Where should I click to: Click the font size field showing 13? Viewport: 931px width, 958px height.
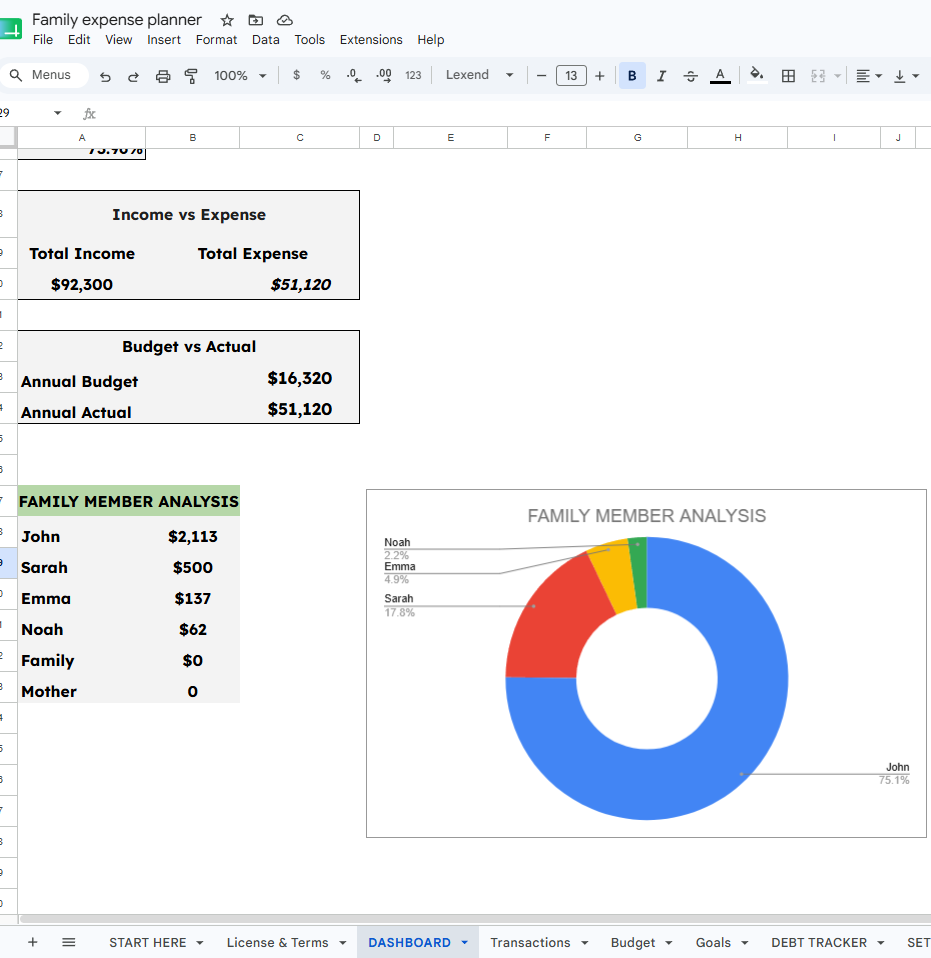(x=571, y=76)
